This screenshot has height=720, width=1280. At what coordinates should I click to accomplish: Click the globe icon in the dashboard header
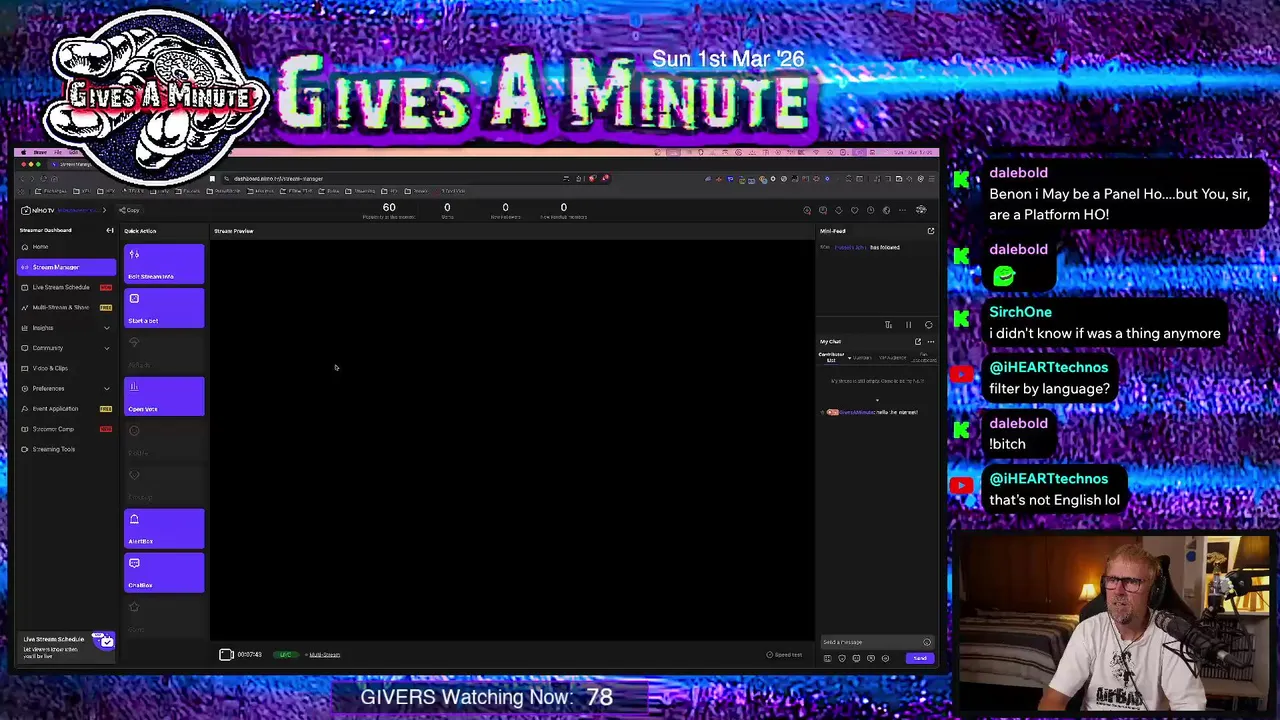[886, 210]
